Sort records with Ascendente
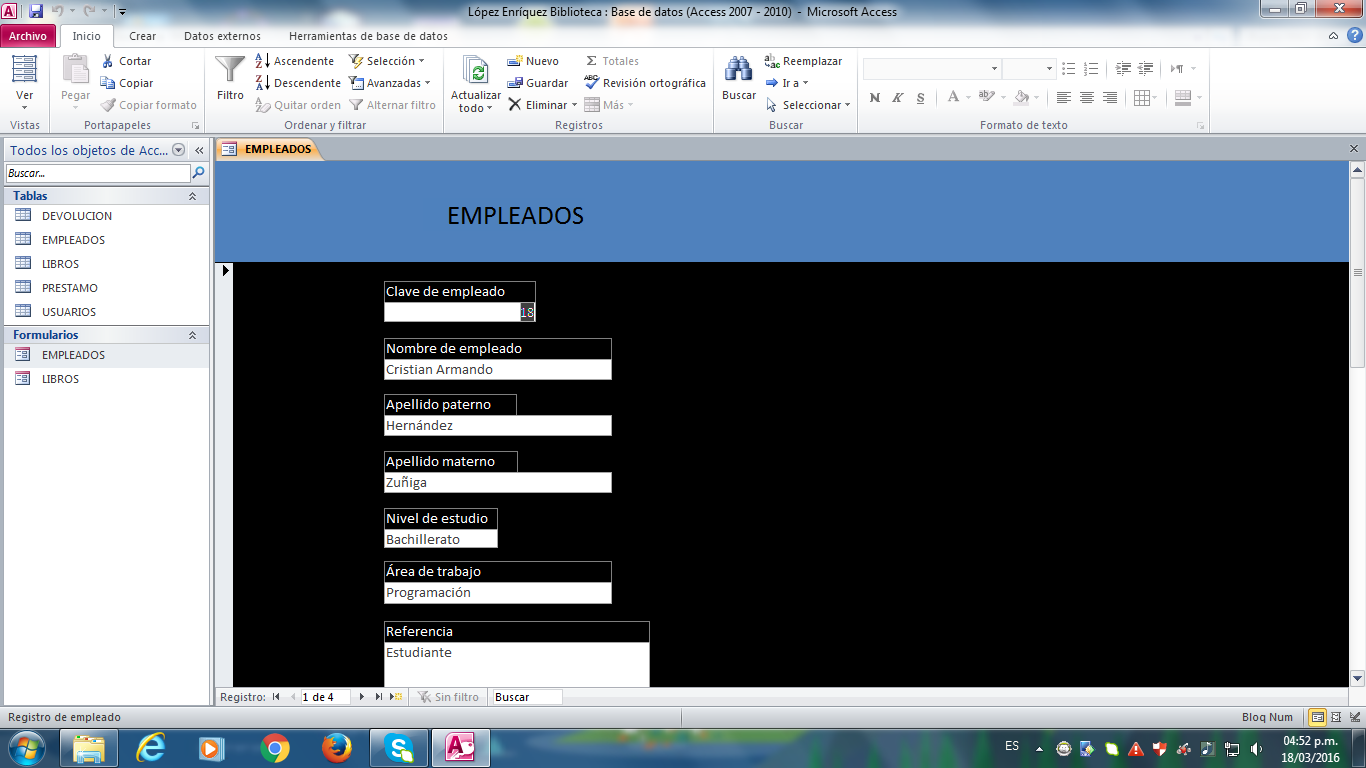Image resolution: width=1366 pixels, height=768 pixels. click(x=295, y=61)
